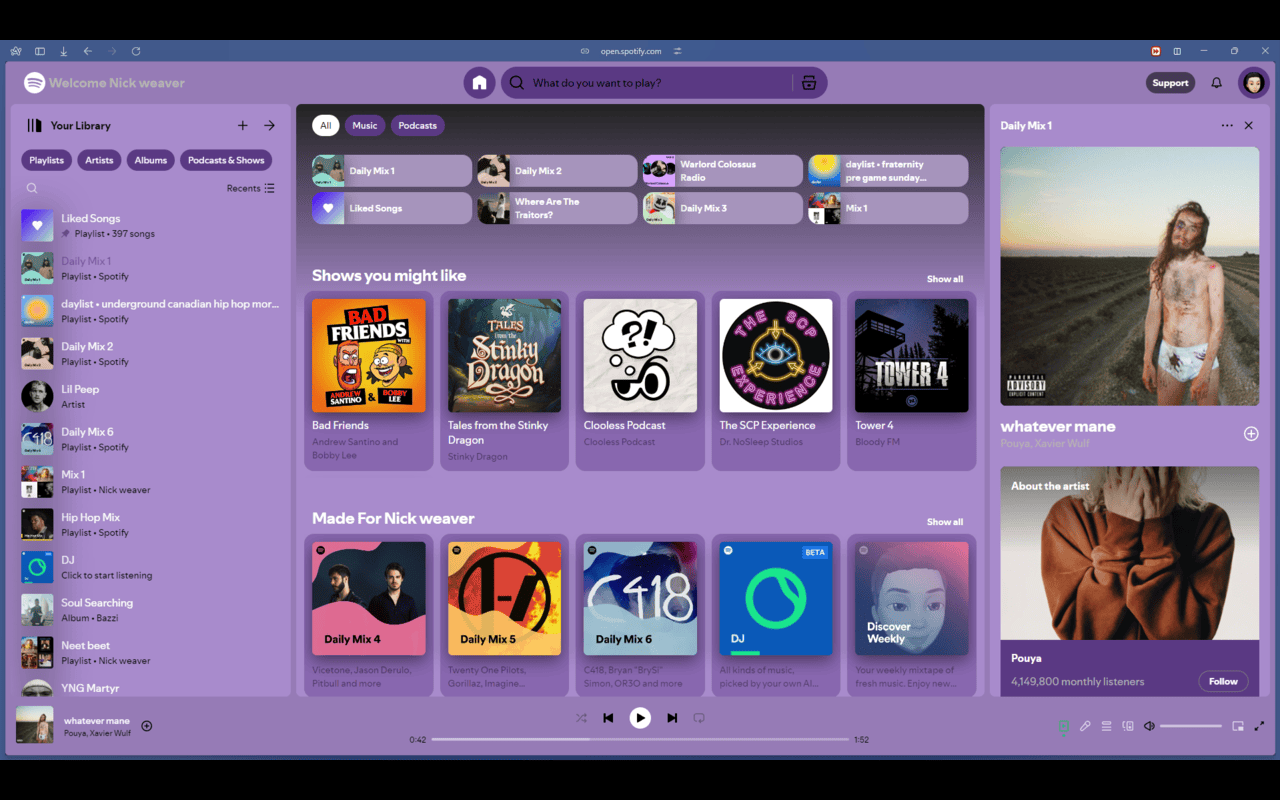Open Daily Mix 3 shortcut tile
The width and height of the screenshot is (1280, 800).
click(723, 208)
